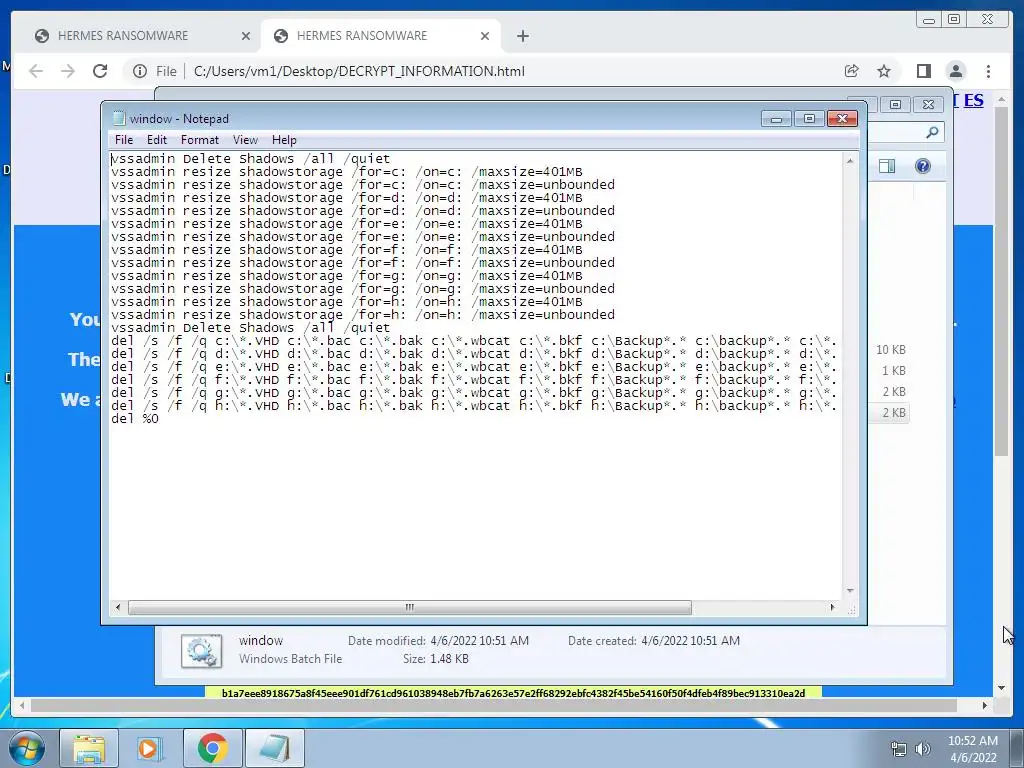This screenshot has height=768, width=1024.
Task: Close the Notepad window
Action: [x=842, y=119]
